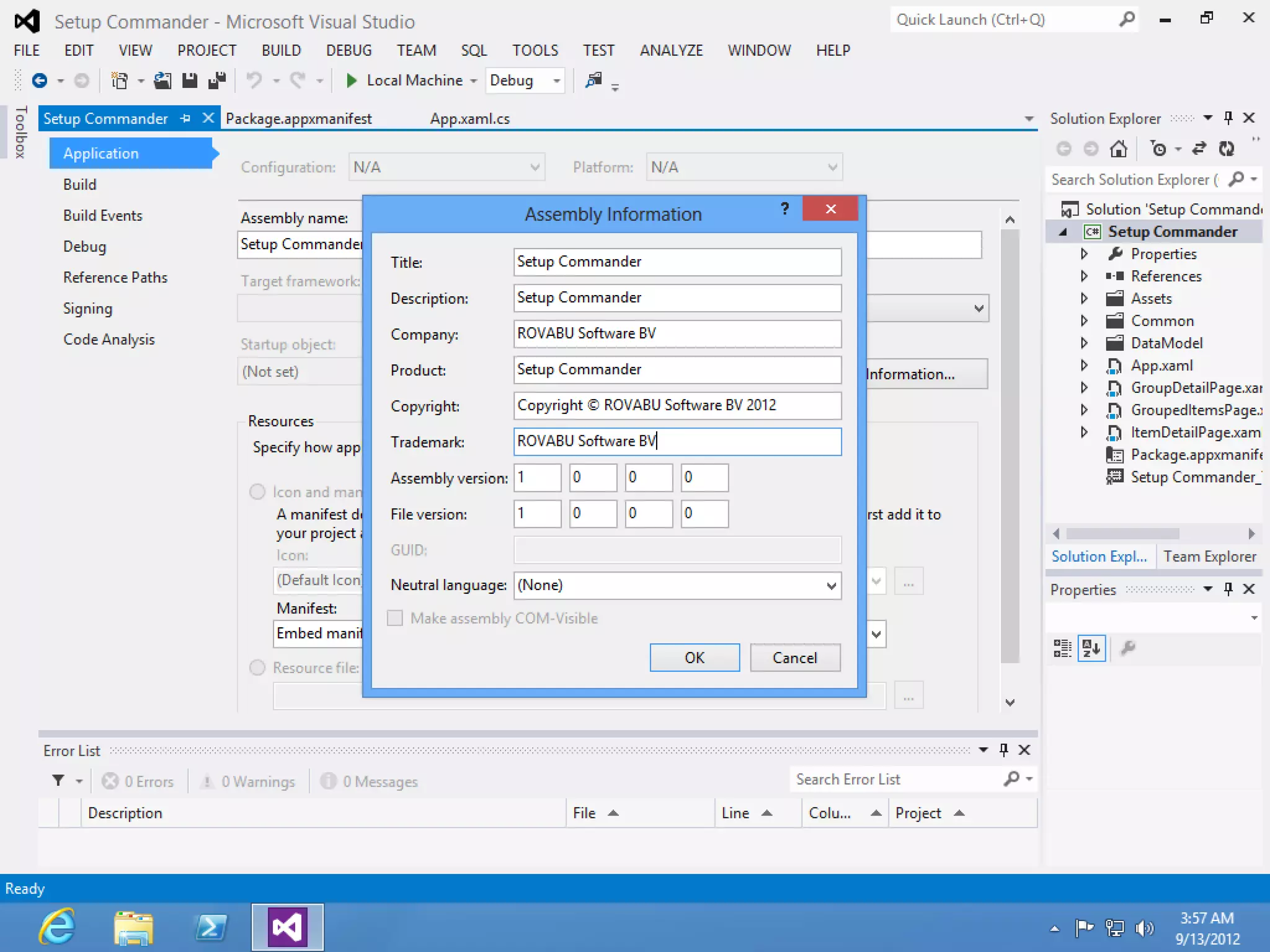The width and height of the screenshot is (1270, 952).
Task: Toggle Make assembly COM-Visible checkbox
Action: [x=395, y=618]
